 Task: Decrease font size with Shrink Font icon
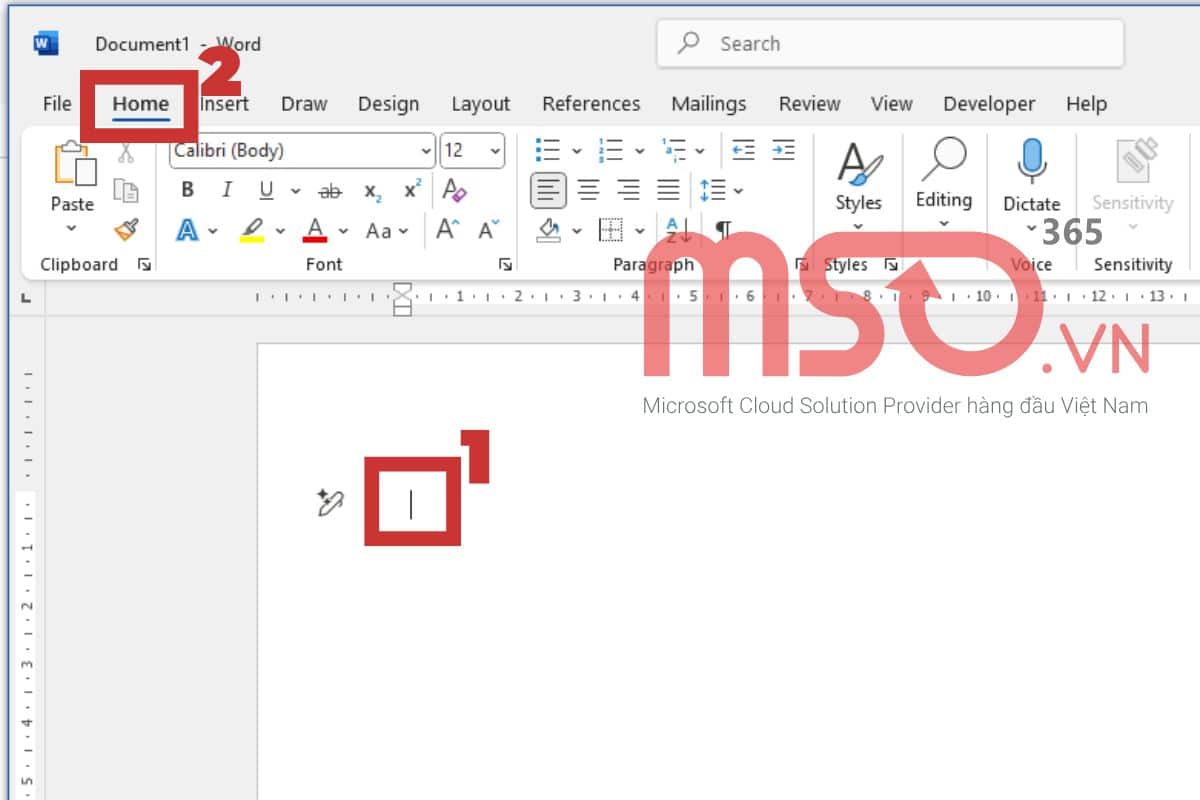click(488, 230)
